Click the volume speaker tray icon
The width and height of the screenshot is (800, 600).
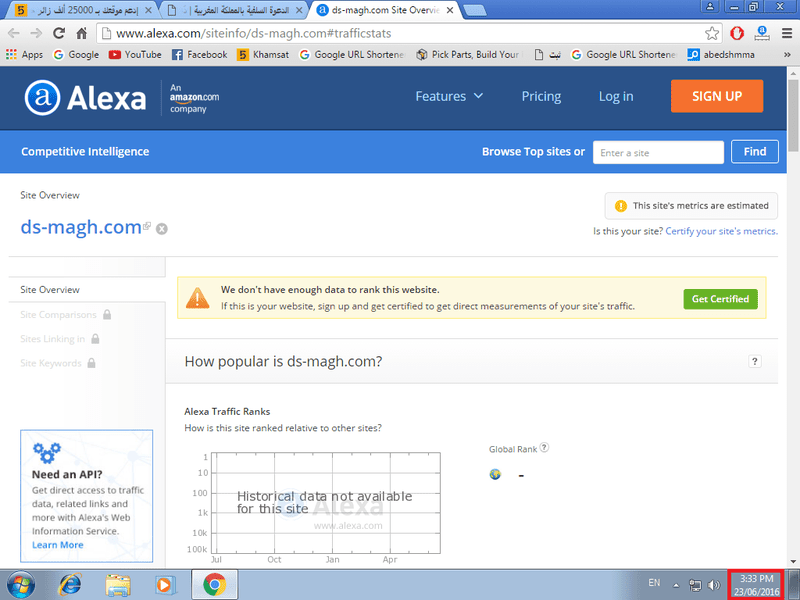714,585
